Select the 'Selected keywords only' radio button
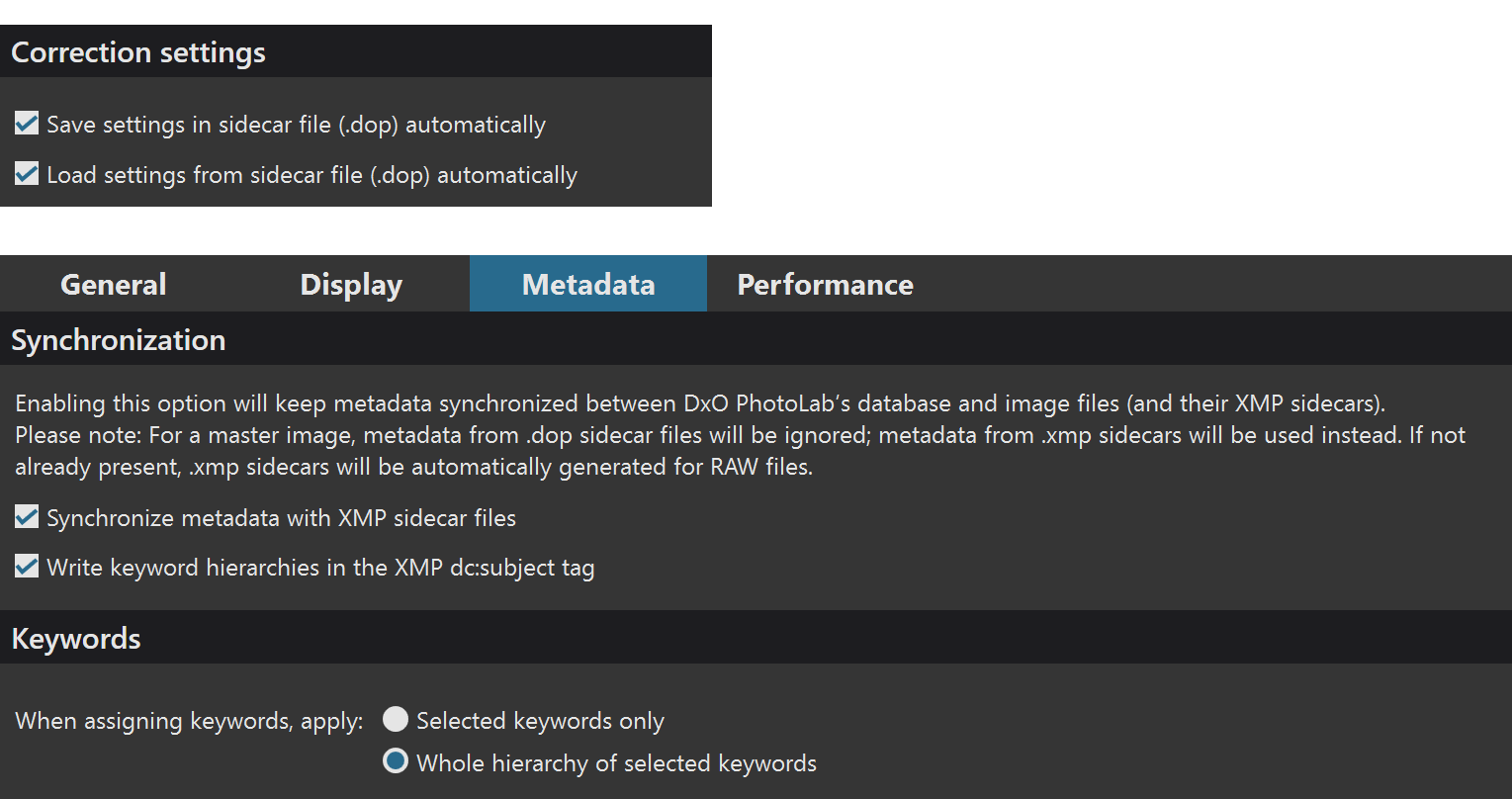1512x799 pixels. [396, 720]
